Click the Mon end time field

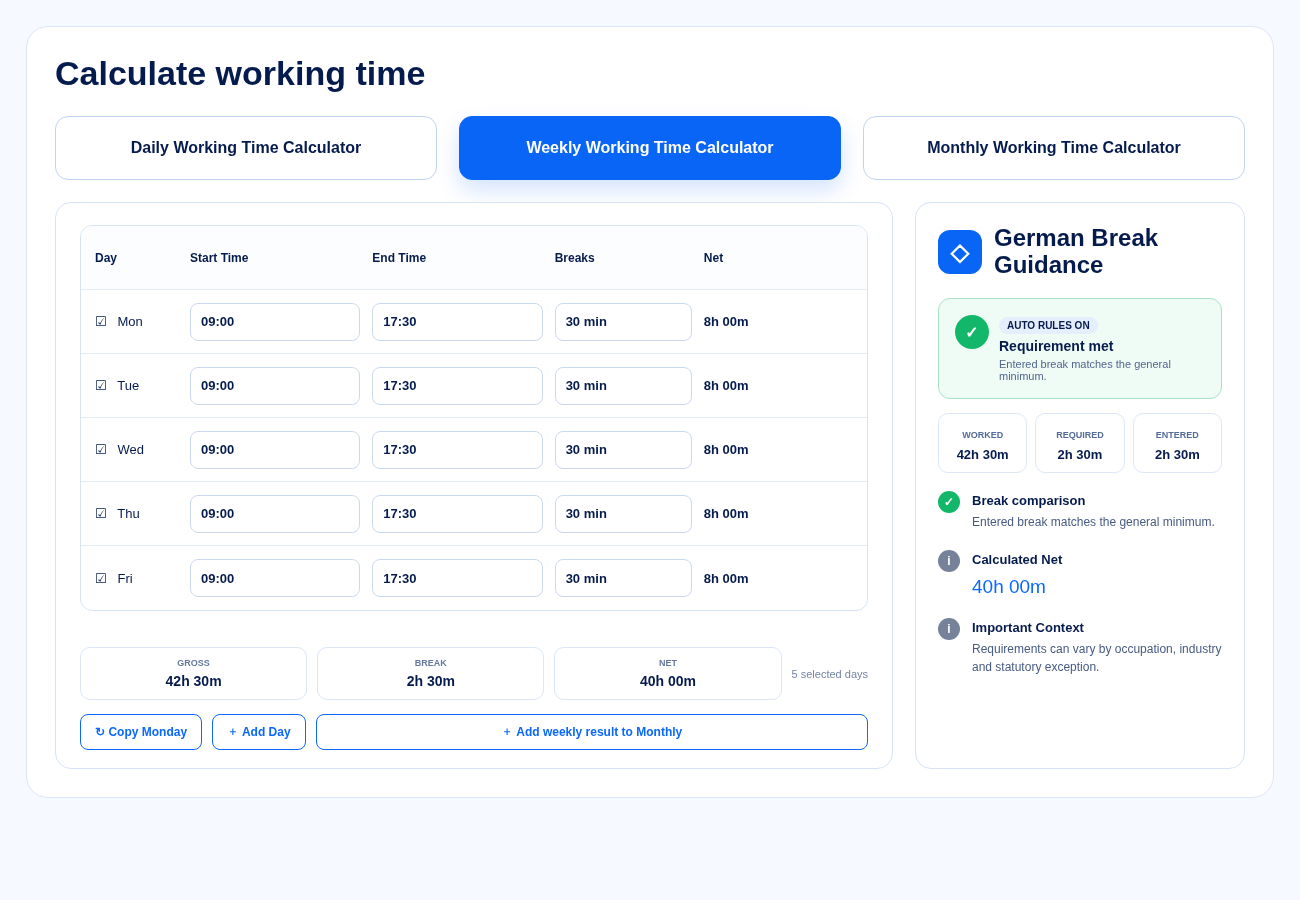[x=457, y=322]
